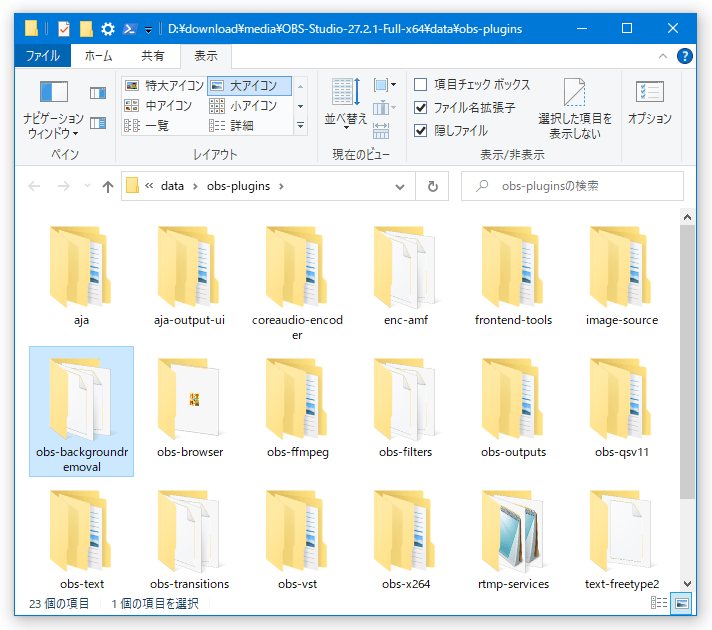
Task: Click 選択した項目を表示しない button
Action: 575,109
